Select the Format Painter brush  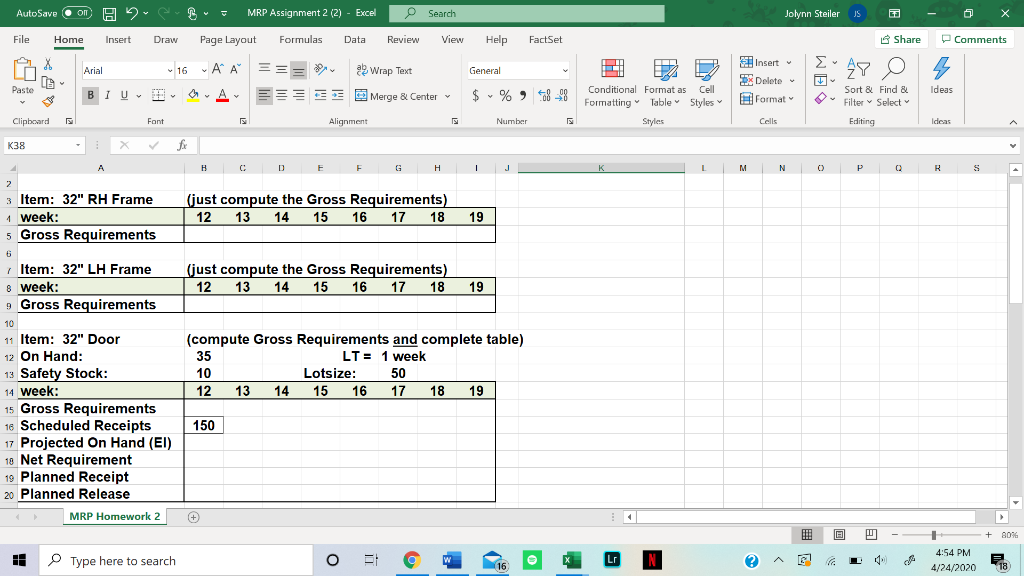tap(48, 101)
